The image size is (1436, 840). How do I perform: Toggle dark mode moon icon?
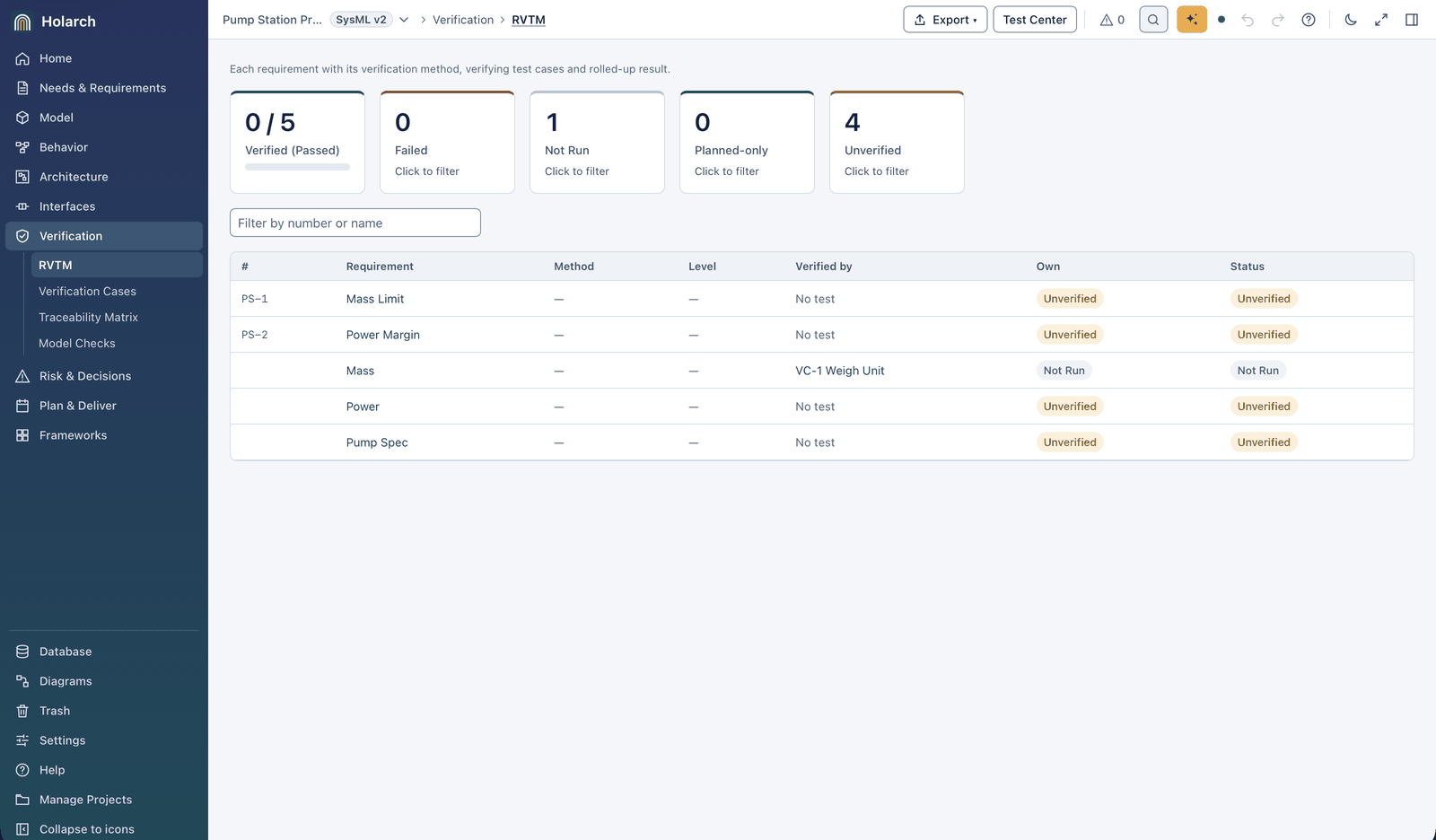click(1351, 20)
